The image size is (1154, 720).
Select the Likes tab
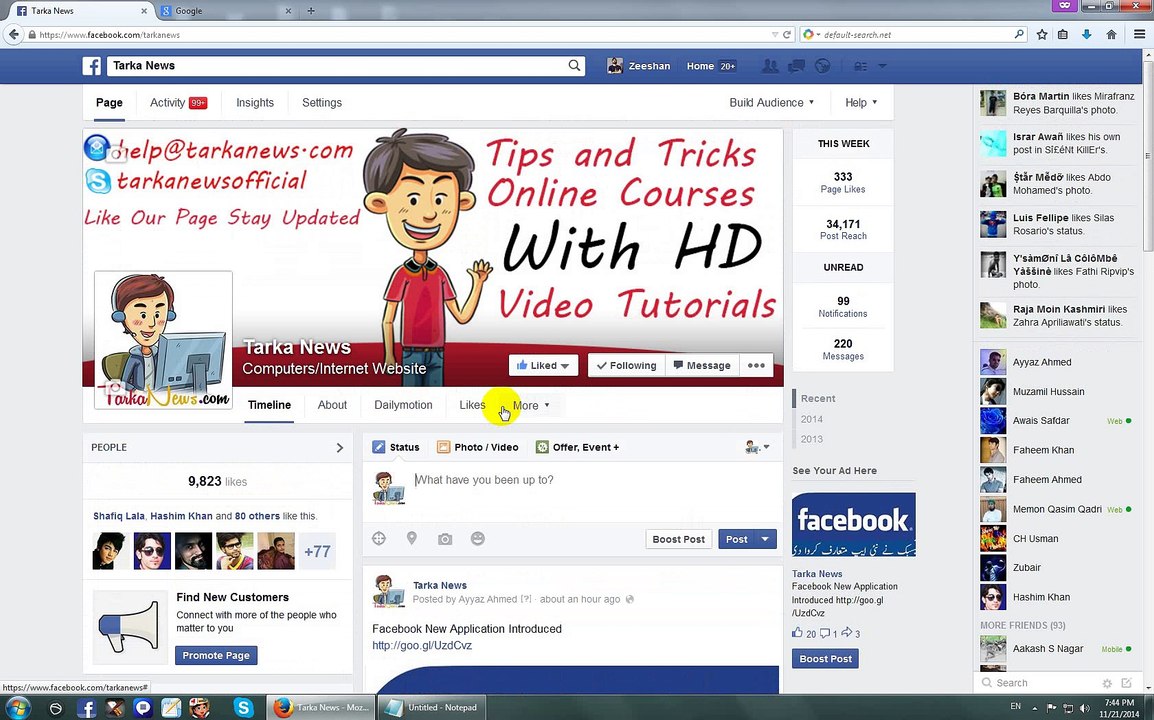click(472, 405)
